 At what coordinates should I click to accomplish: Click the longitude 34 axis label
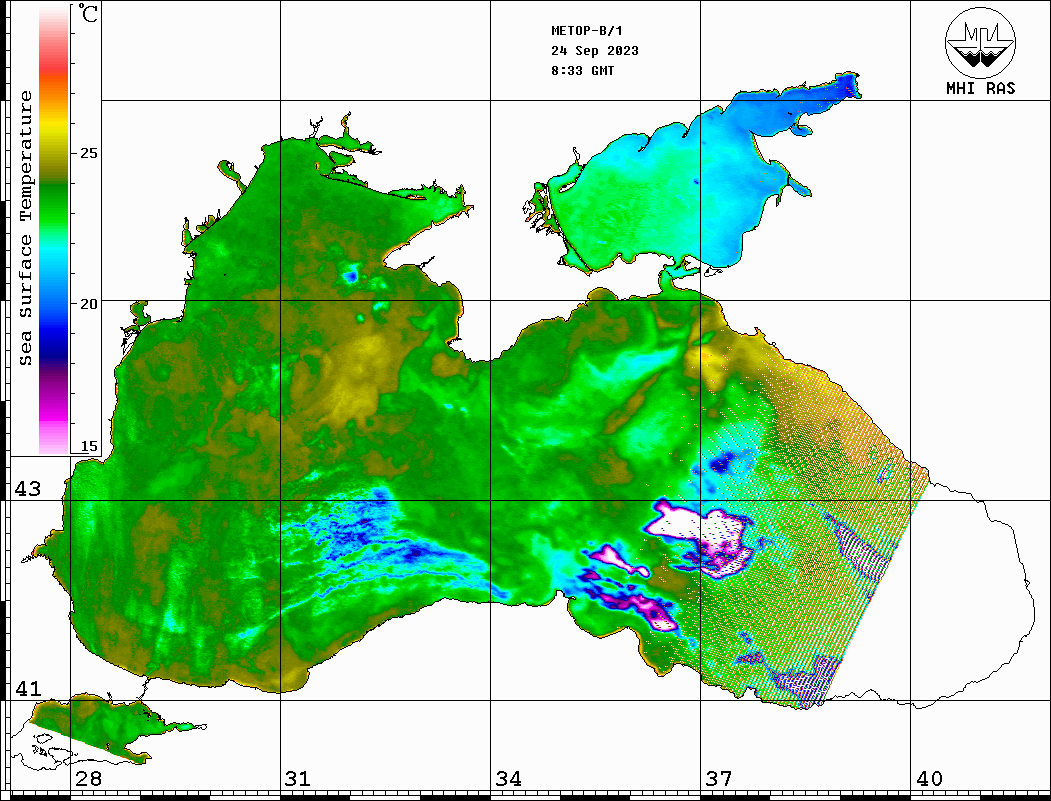point(508,779)
